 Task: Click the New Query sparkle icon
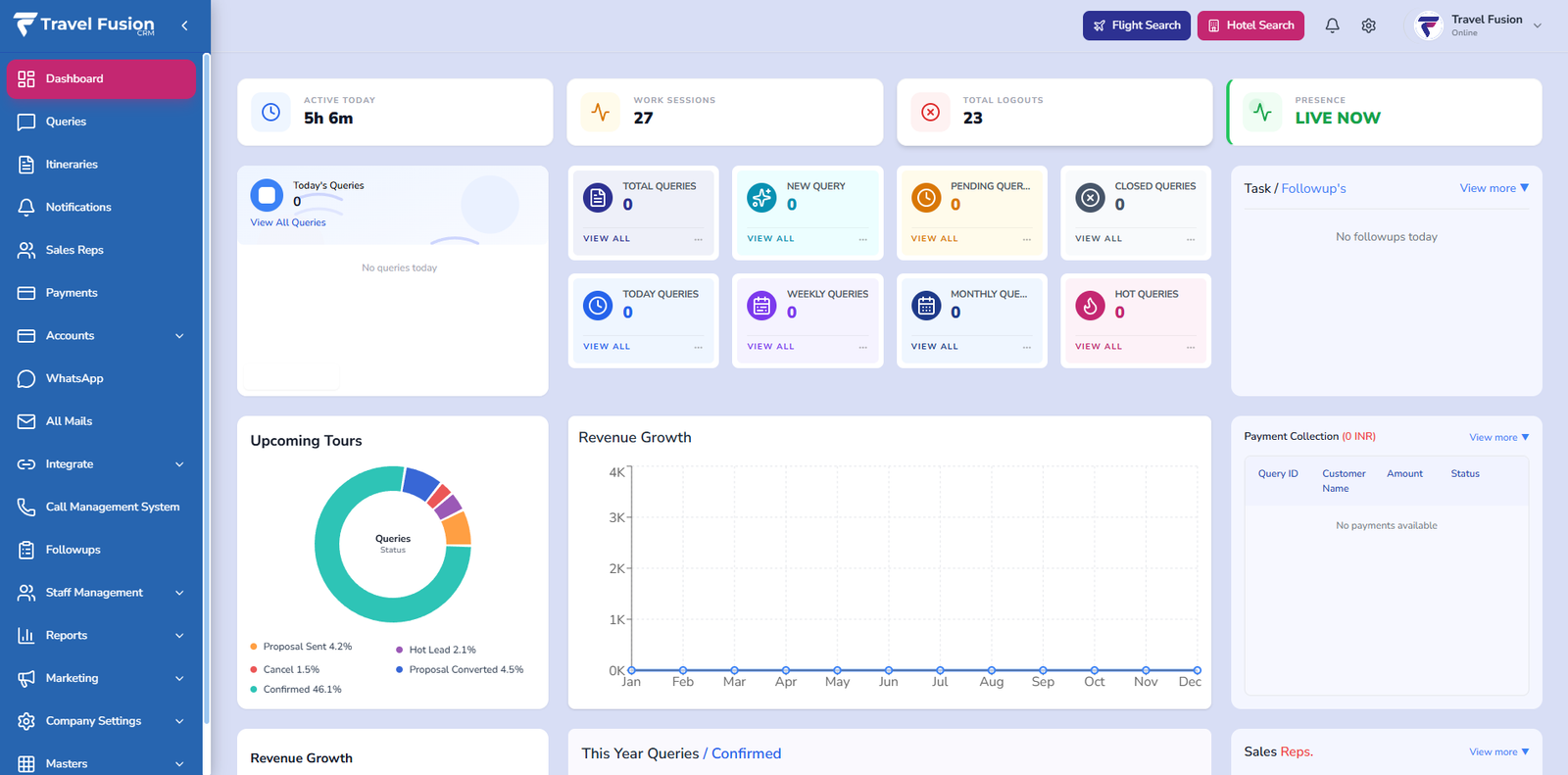(x=761, y=198)
